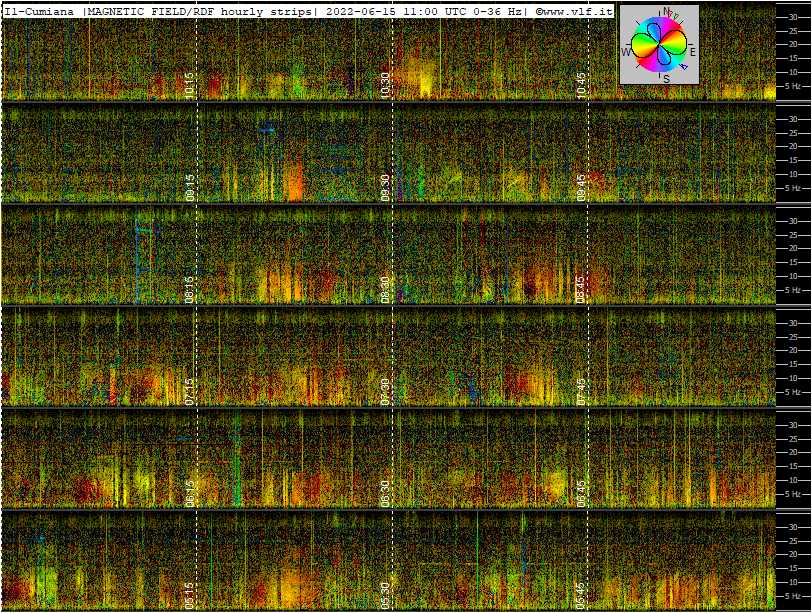
Task: Click the I1-Cumiana station name in the title
Action: click(41, 11)
